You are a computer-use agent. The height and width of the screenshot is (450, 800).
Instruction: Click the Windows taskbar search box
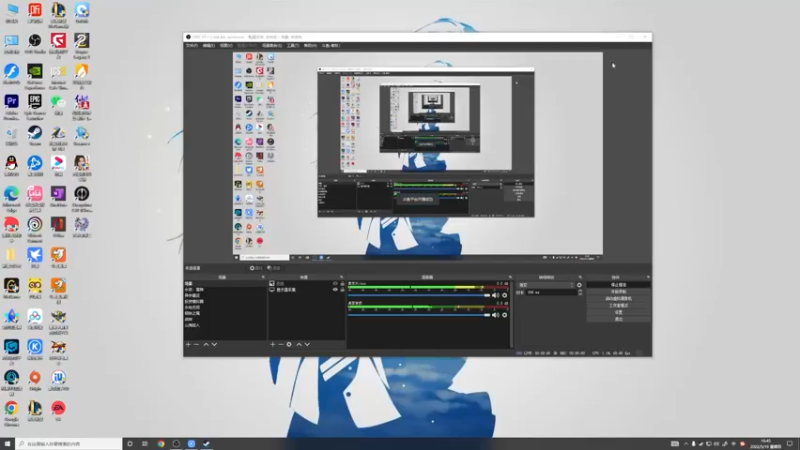coord(68,444)
